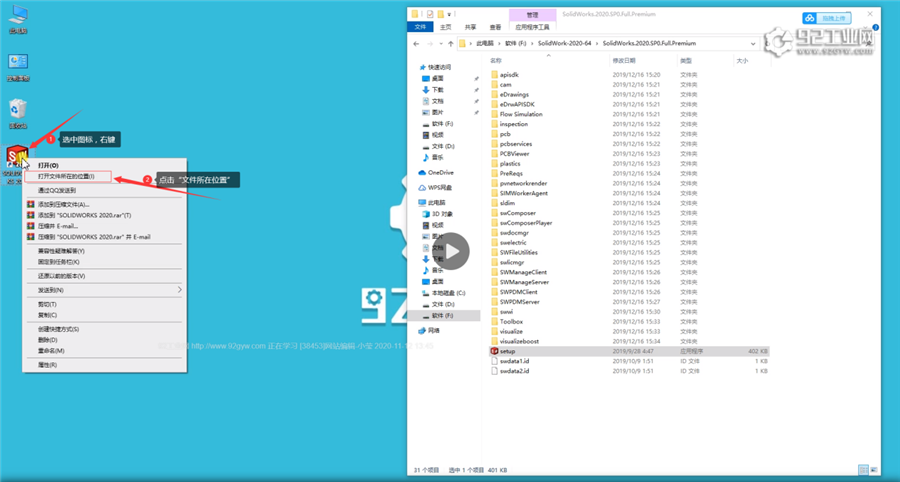Select the SWManageServer folder icon
Screen dimensions: 900x482
495,282
